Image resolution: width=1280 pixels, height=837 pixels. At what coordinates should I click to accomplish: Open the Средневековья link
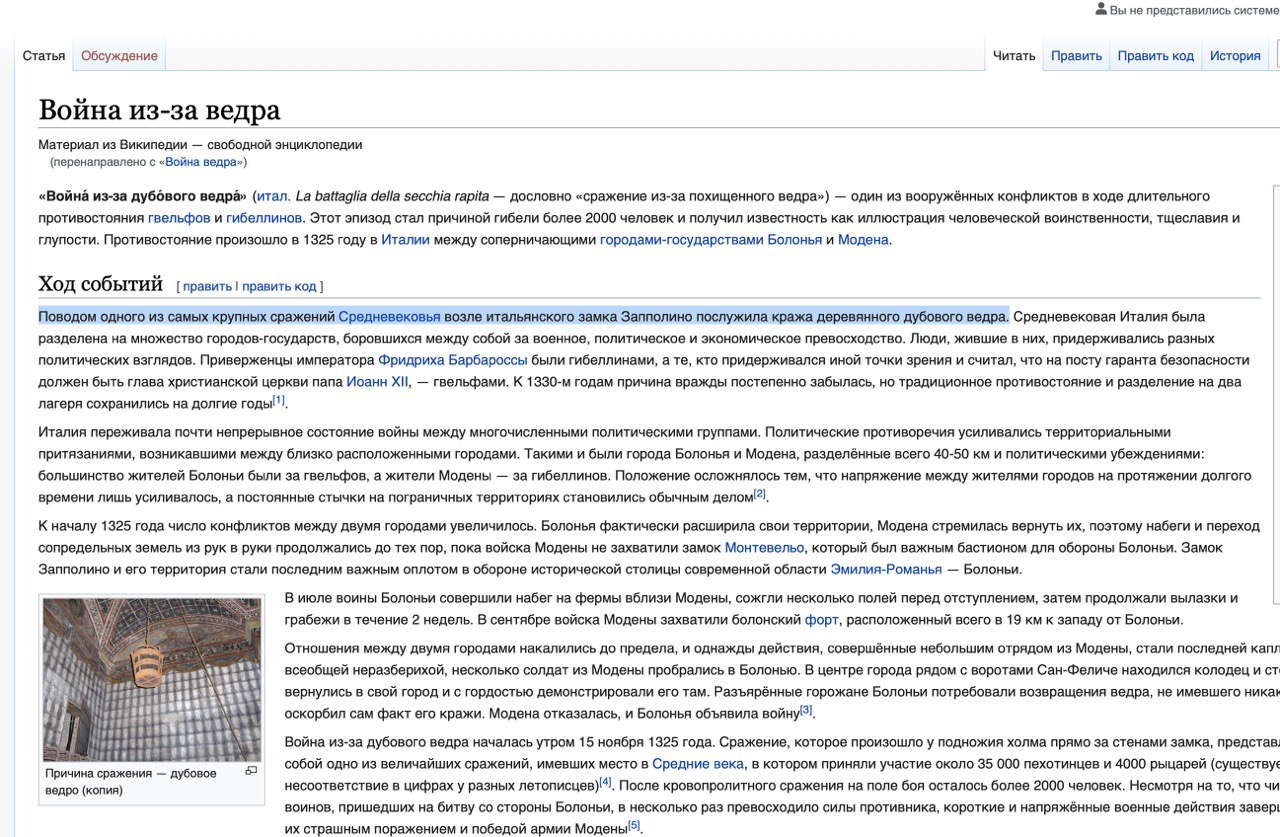389,317
